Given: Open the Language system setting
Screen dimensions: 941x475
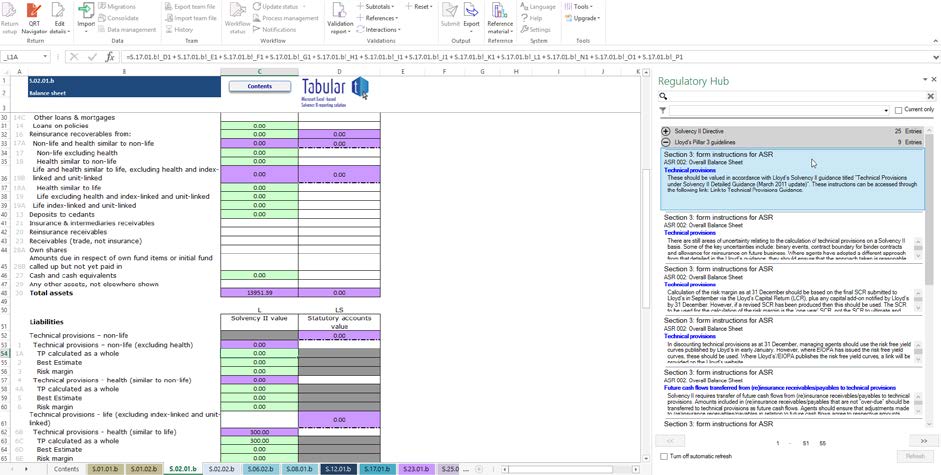Looking at the screenshot, I should (x=538, y=7).
